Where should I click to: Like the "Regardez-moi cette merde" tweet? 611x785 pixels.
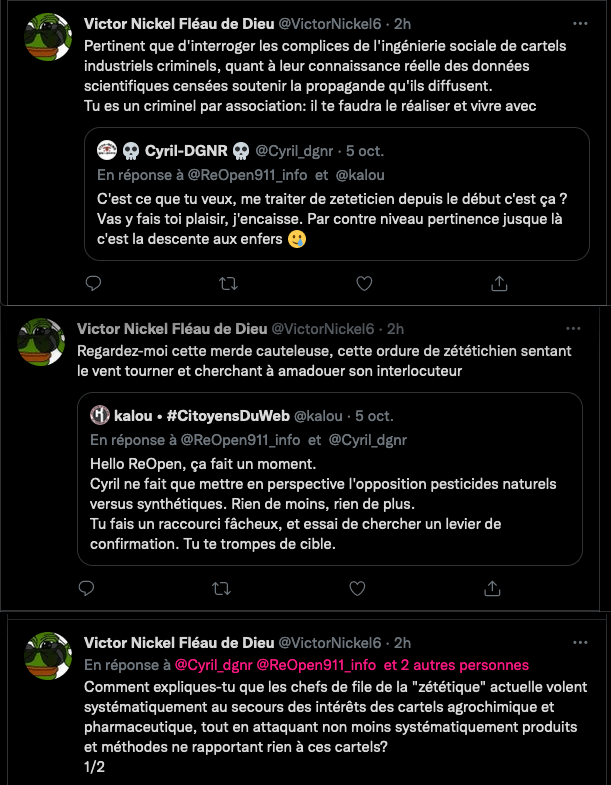coord(355,588)
